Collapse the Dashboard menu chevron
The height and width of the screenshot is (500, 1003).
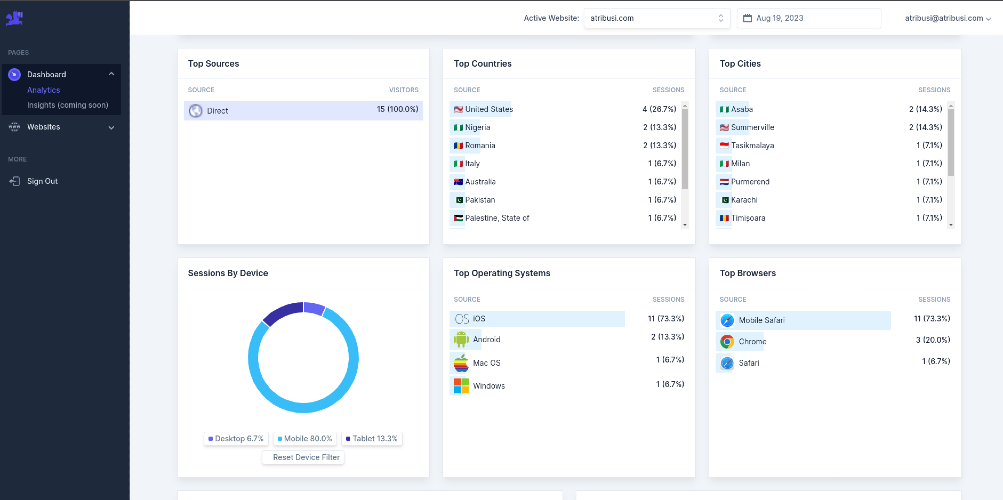pos(111,74)
